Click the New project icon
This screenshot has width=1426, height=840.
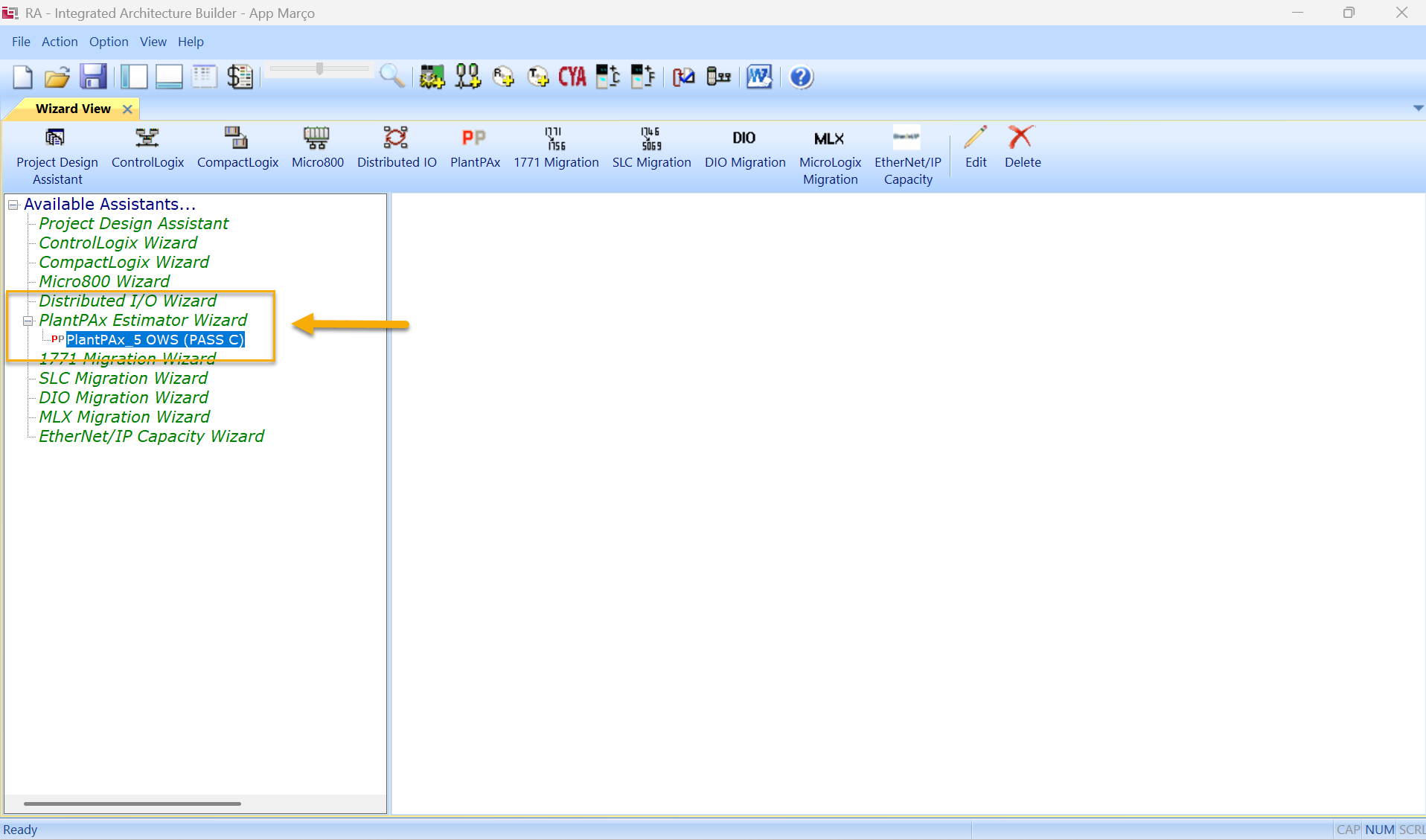pyautogui.click(x=23, y=77)
